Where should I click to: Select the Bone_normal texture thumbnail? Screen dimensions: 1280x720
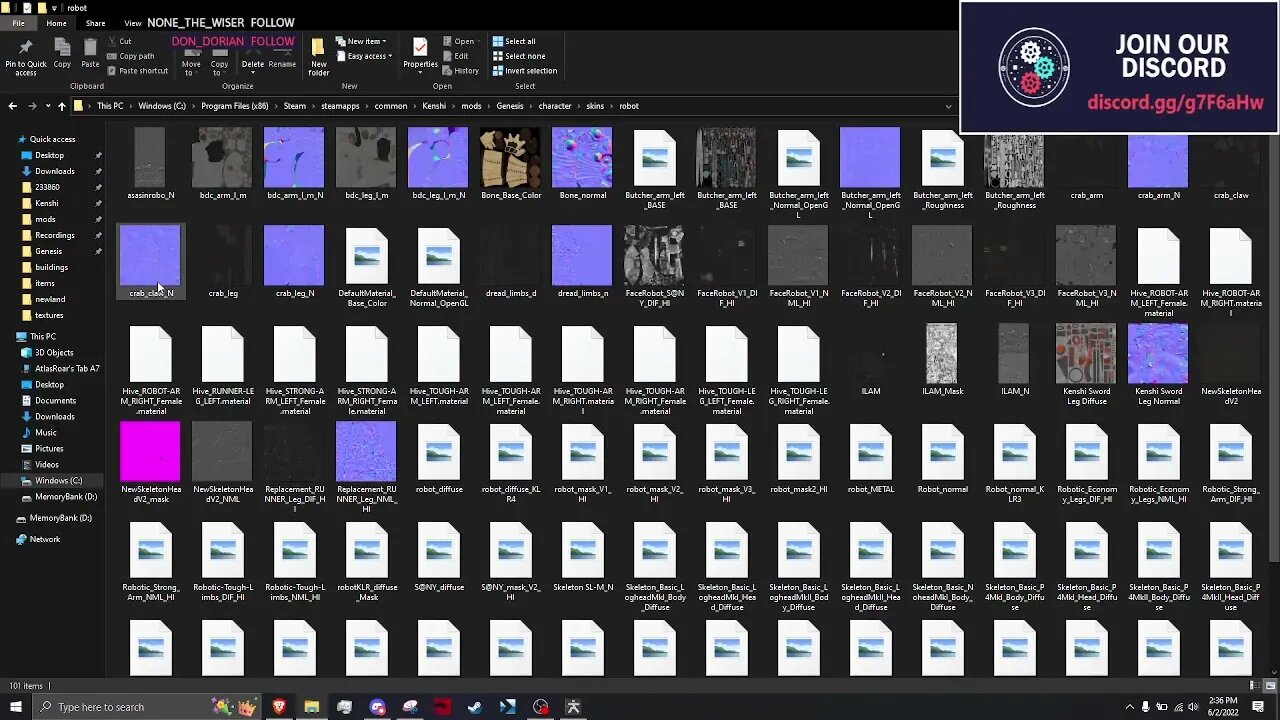pyautogui.click(x=582, y=165)
